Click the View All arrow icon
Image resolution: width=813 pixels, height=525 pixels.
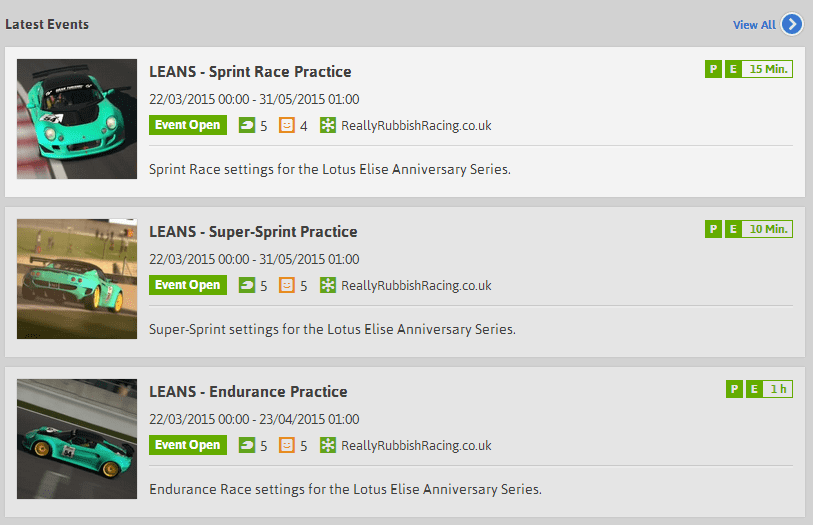tap(792, 24)
